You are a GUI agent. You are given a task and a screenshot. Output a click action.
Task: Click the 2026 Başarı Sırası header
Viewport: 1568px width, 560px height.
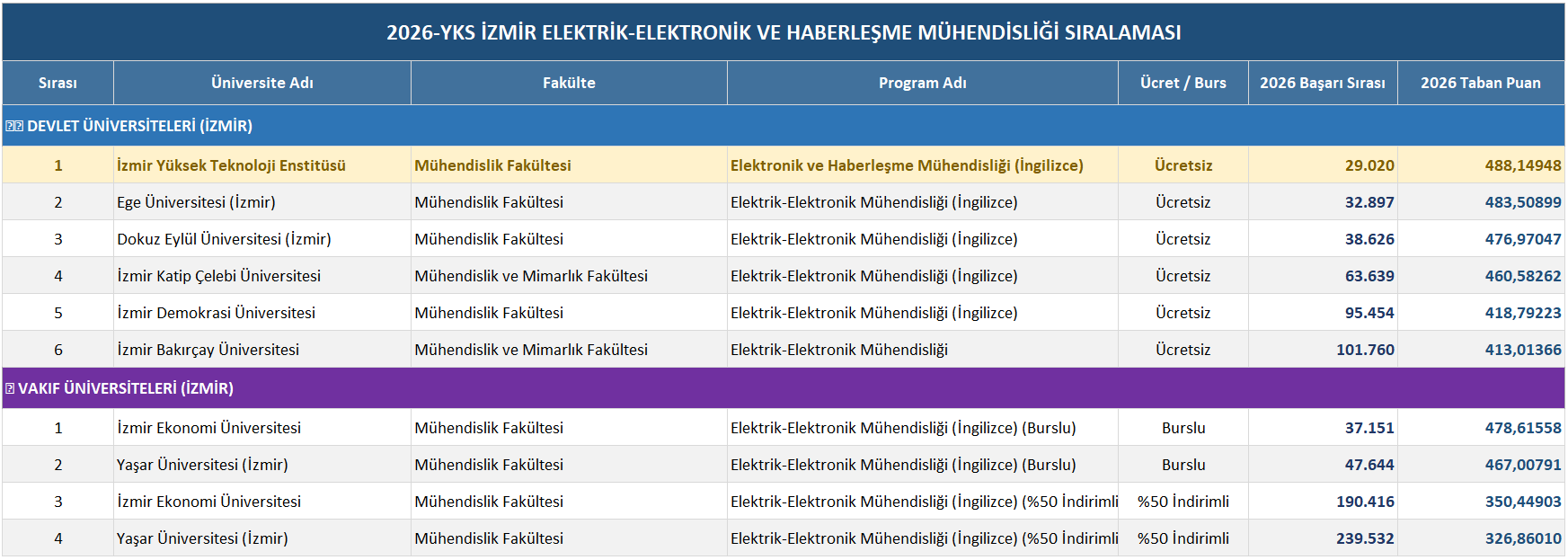1323,83
